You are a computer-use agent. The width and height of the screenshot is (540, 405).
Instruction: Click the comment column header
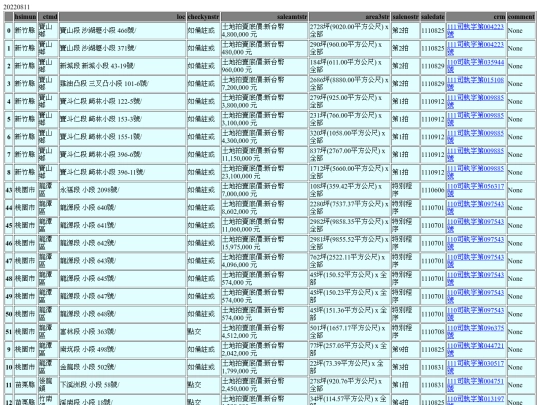click(521, 17)
